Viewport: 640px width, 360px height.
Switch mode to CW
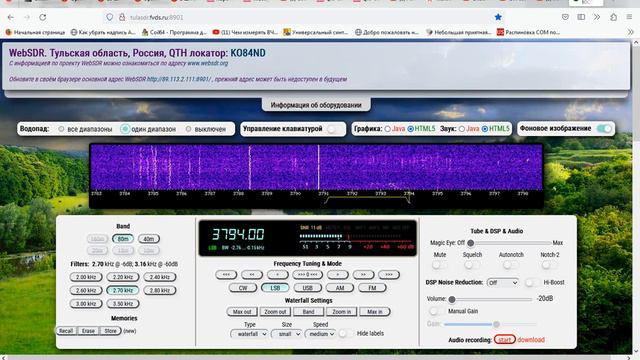coord(243,288)
